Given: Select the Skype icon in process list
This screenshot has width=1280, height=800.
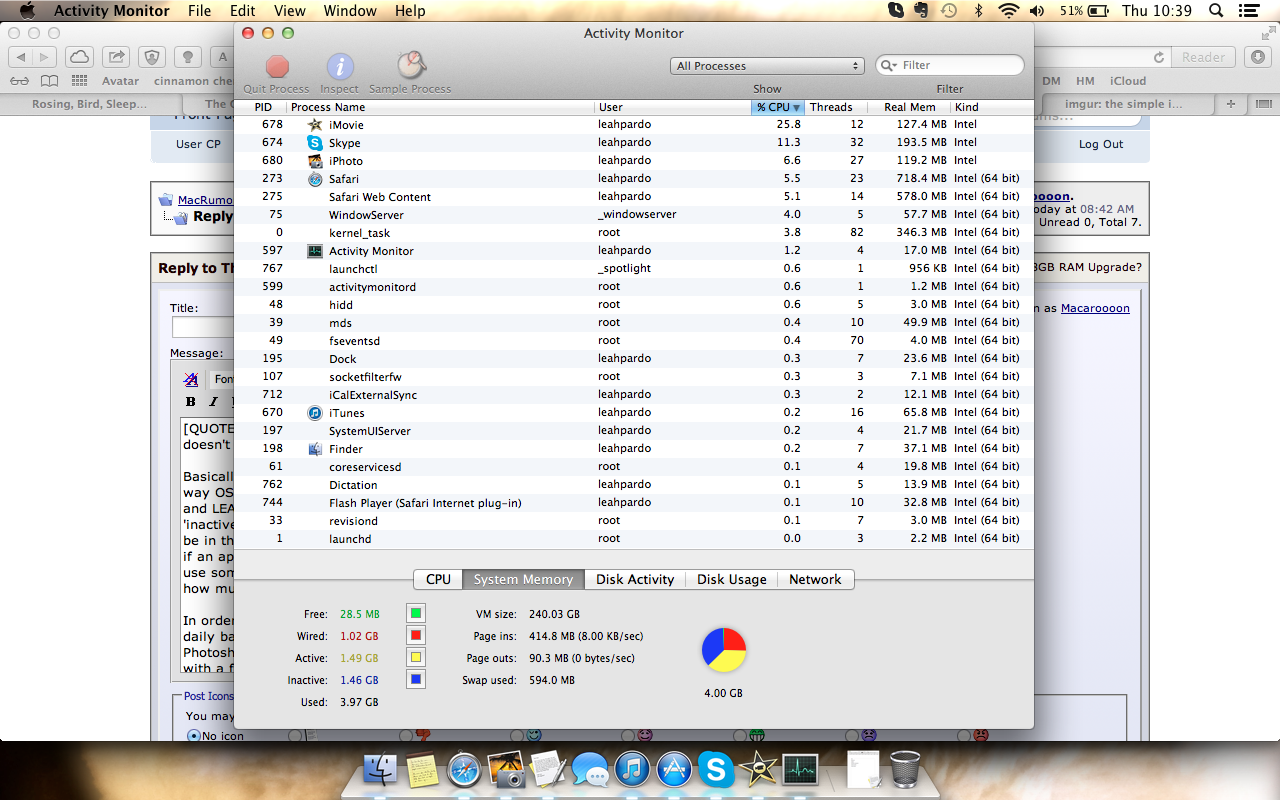Looking at the screenshot, I should 315,142.
